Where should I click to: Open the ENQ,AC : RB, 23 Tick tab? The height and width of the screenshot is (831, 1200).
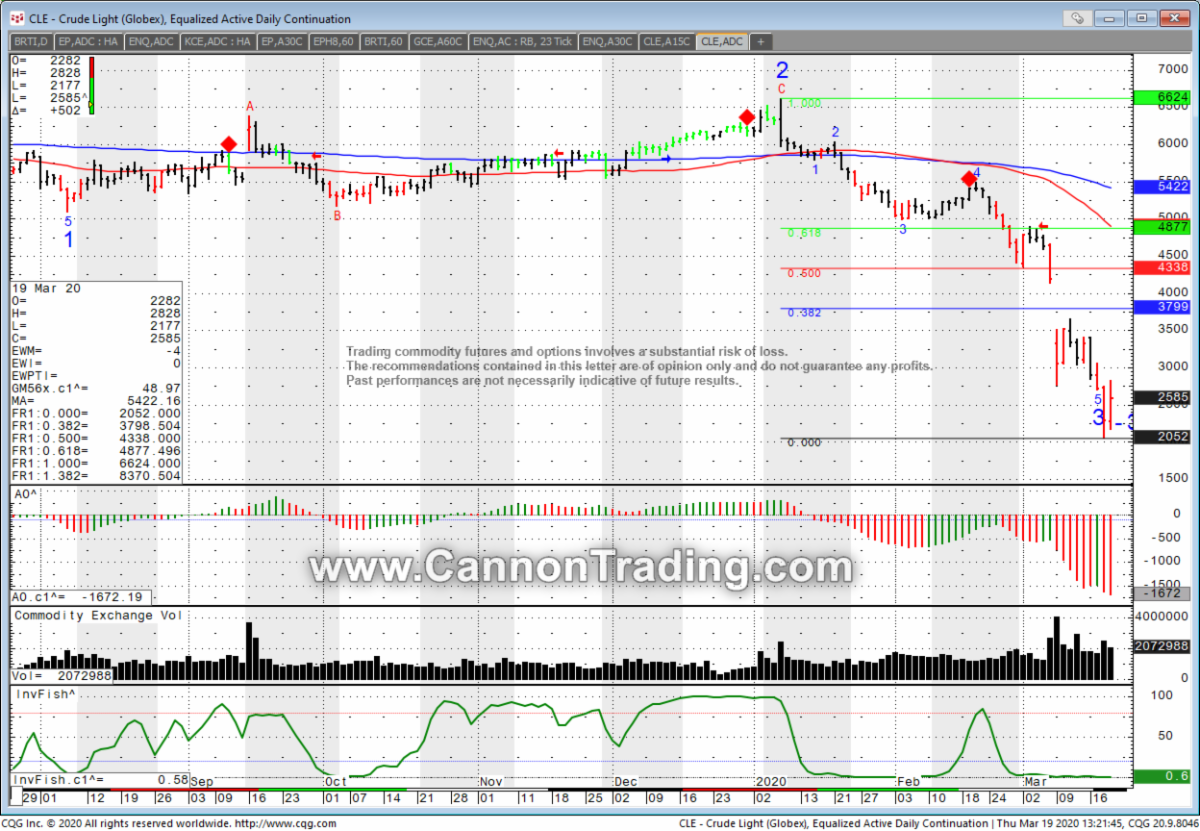522,41
